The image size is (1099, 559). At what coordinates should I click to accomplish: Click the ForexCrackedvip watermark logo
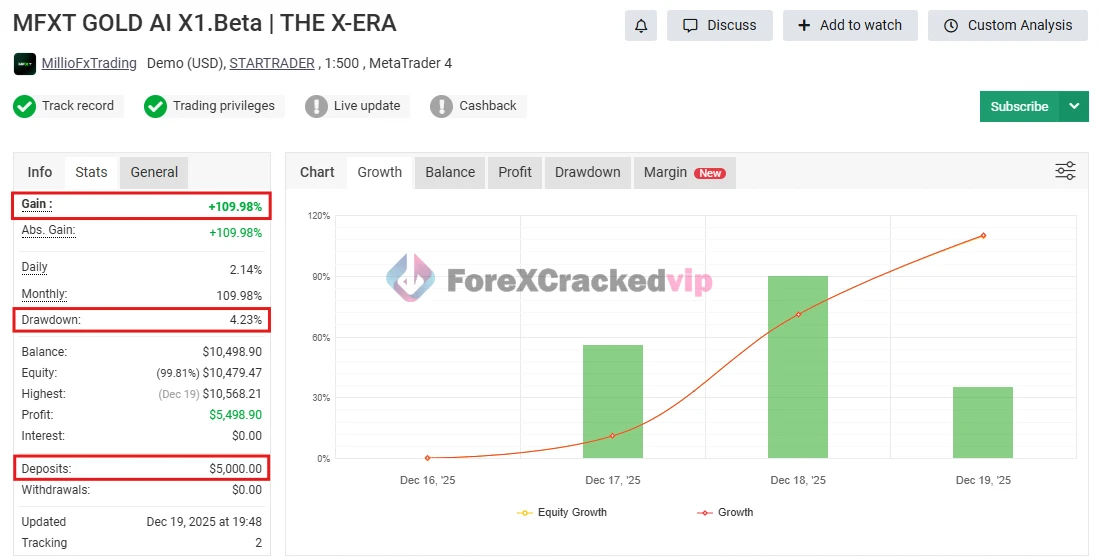[410, 279]
